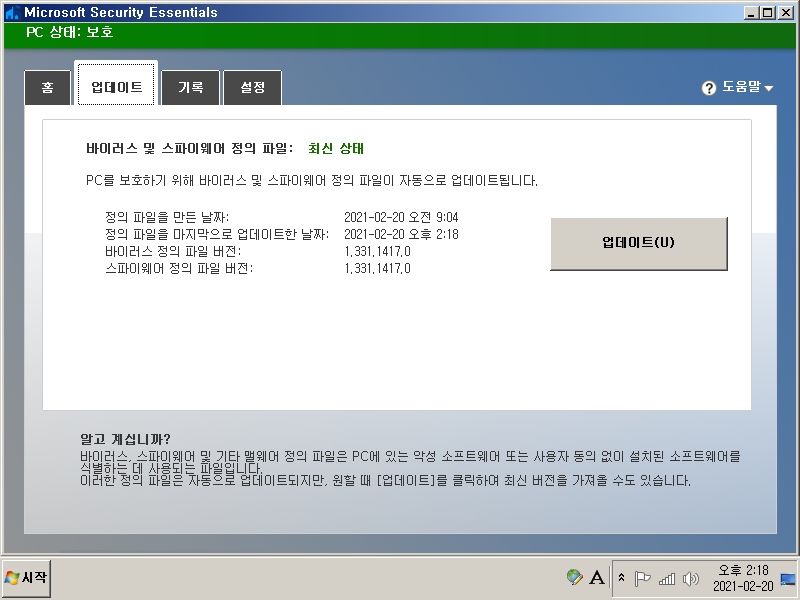The image size is (800, 600).
Task: Maximize the Microsoft Security Essentials window
Action: click(767, 13)
